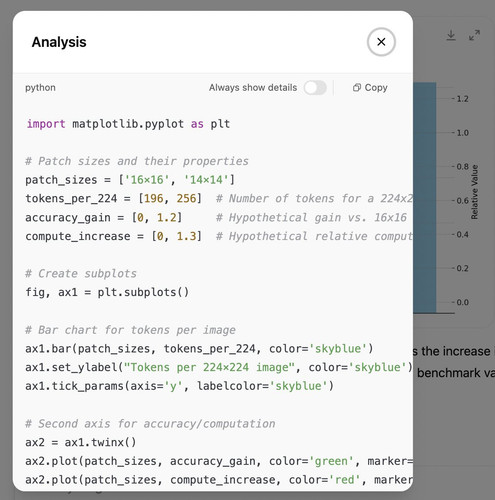495x500 pixels.
Task: Click the Relative Value axis label
Action: [474, 192]
